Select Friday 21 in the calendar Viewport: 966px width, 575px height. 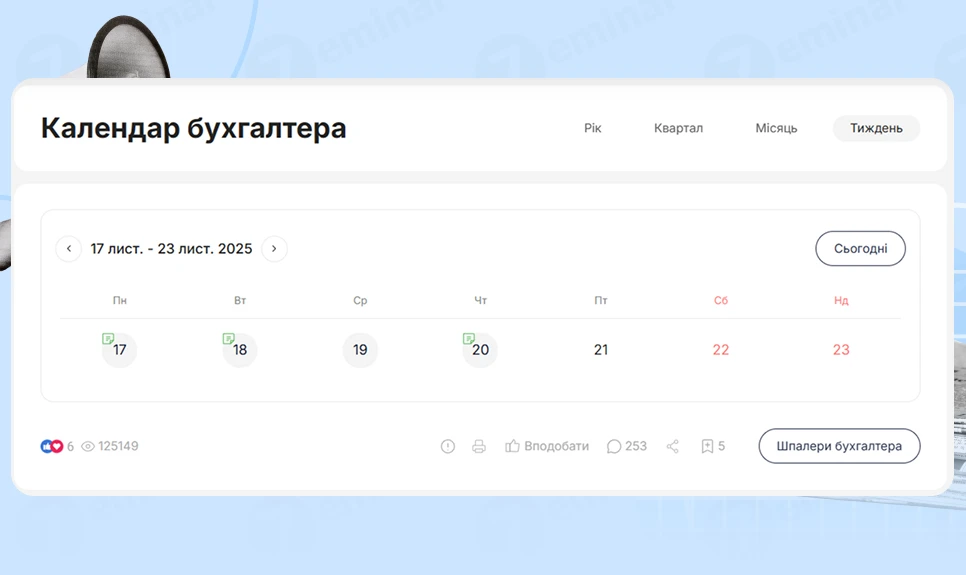coord(601,350)
